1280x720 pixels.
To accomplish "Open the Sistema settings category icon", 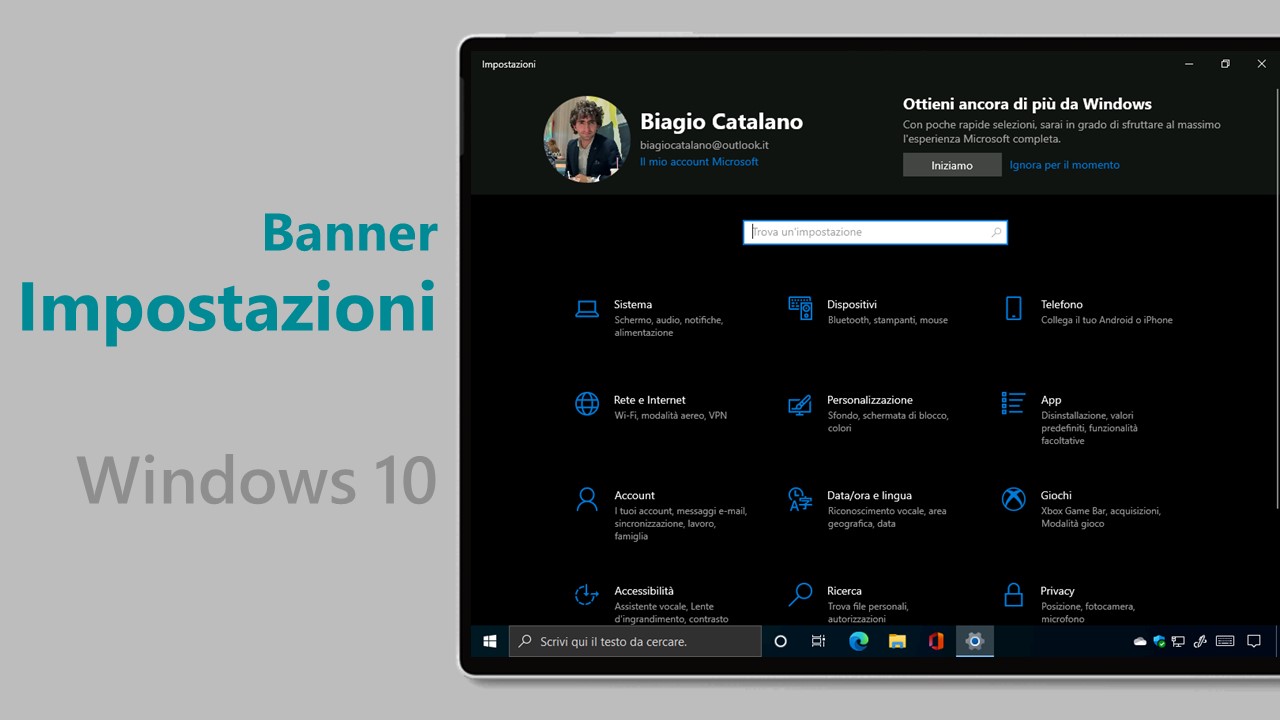I will pyautogui.click(x=587, y=309).
